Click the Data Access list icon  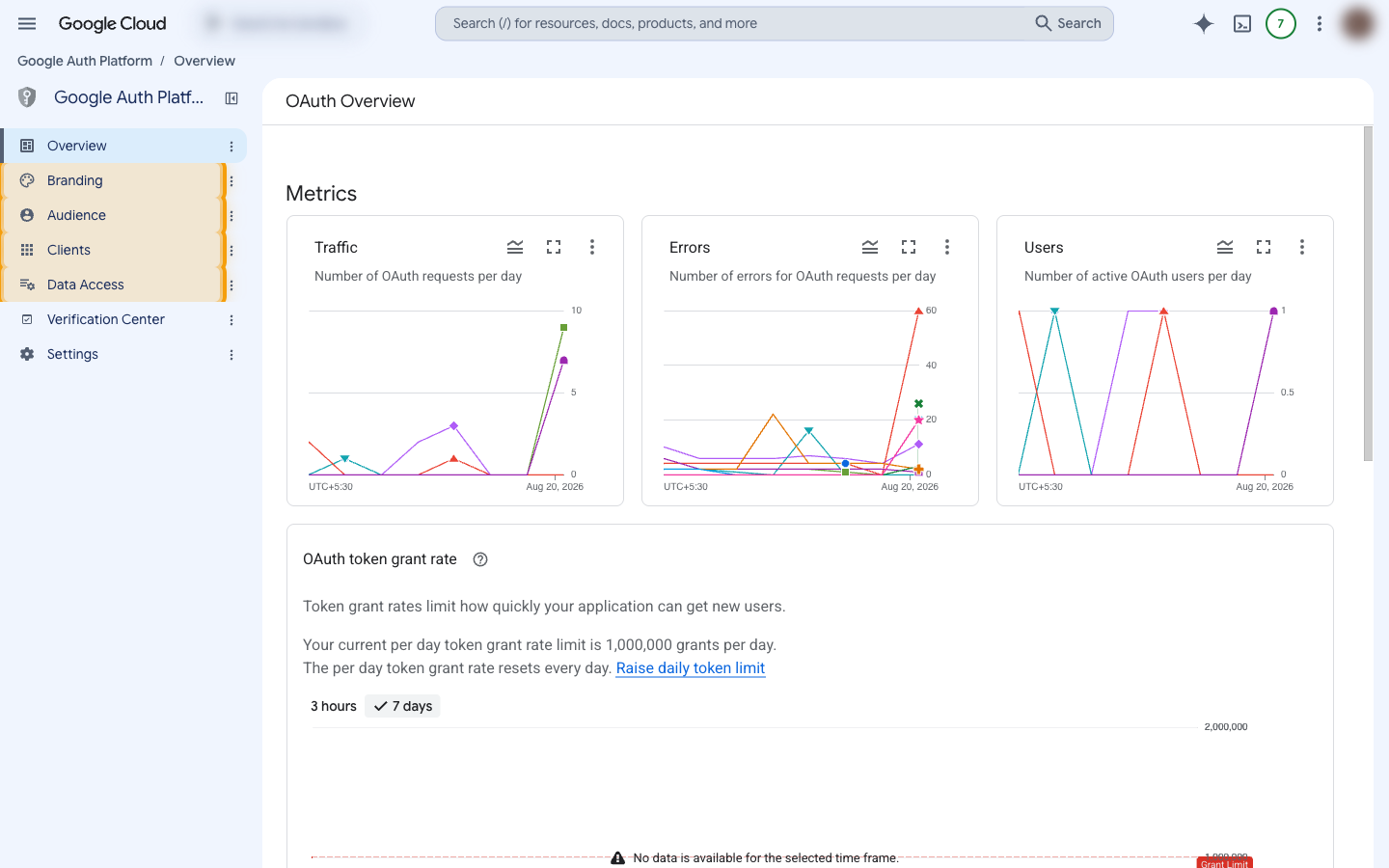tap(27, 285)
